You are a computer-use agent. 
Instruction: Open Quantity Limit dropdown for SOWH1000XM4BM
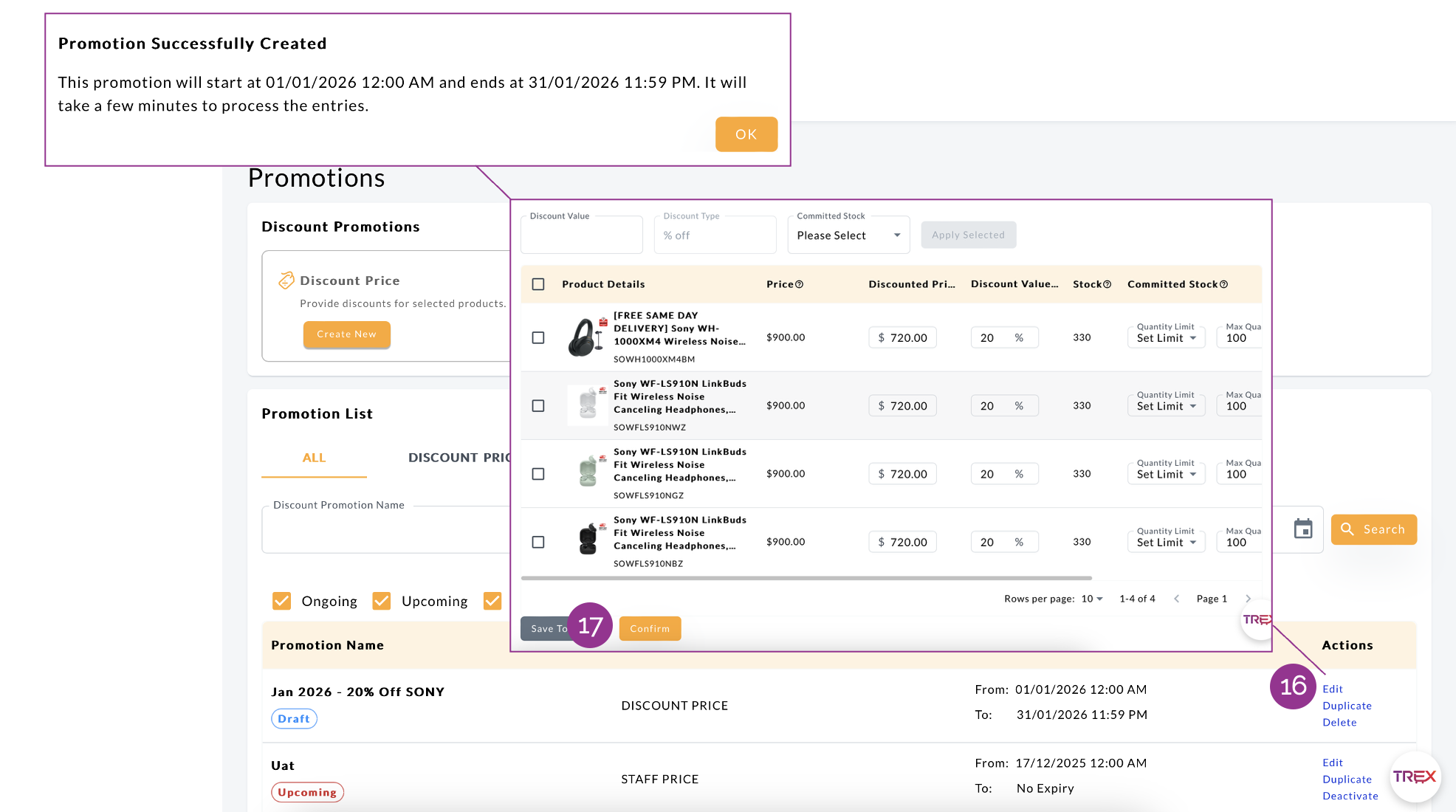(1166, 338)
